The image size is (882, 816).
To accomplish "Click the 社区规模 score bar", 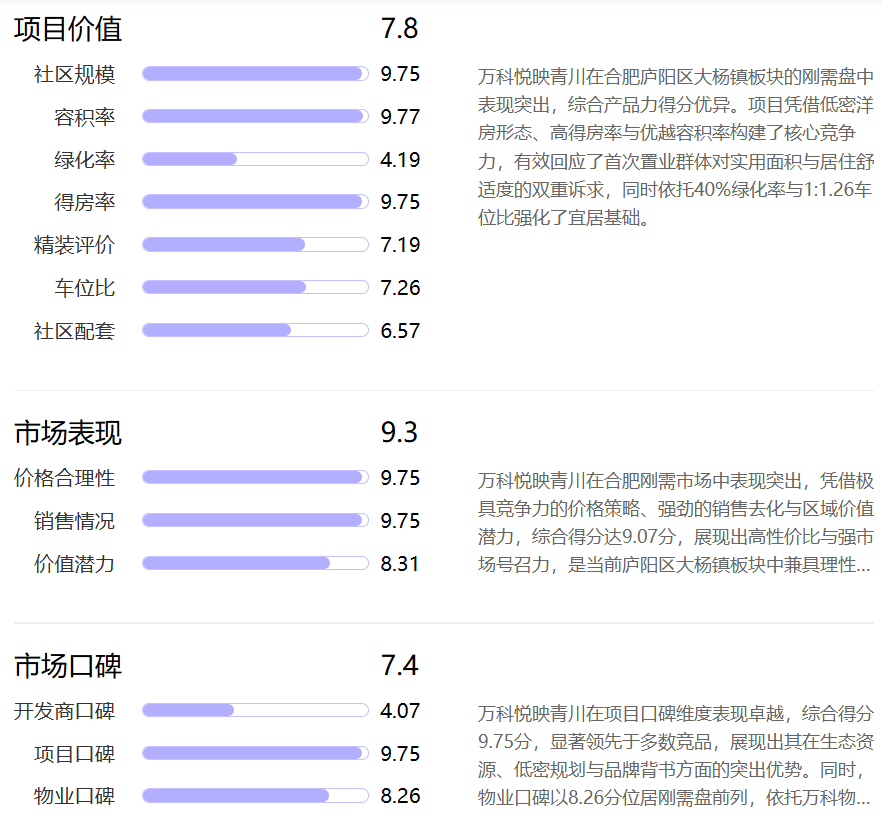I will pyautogui.click(x=255, y=74).
